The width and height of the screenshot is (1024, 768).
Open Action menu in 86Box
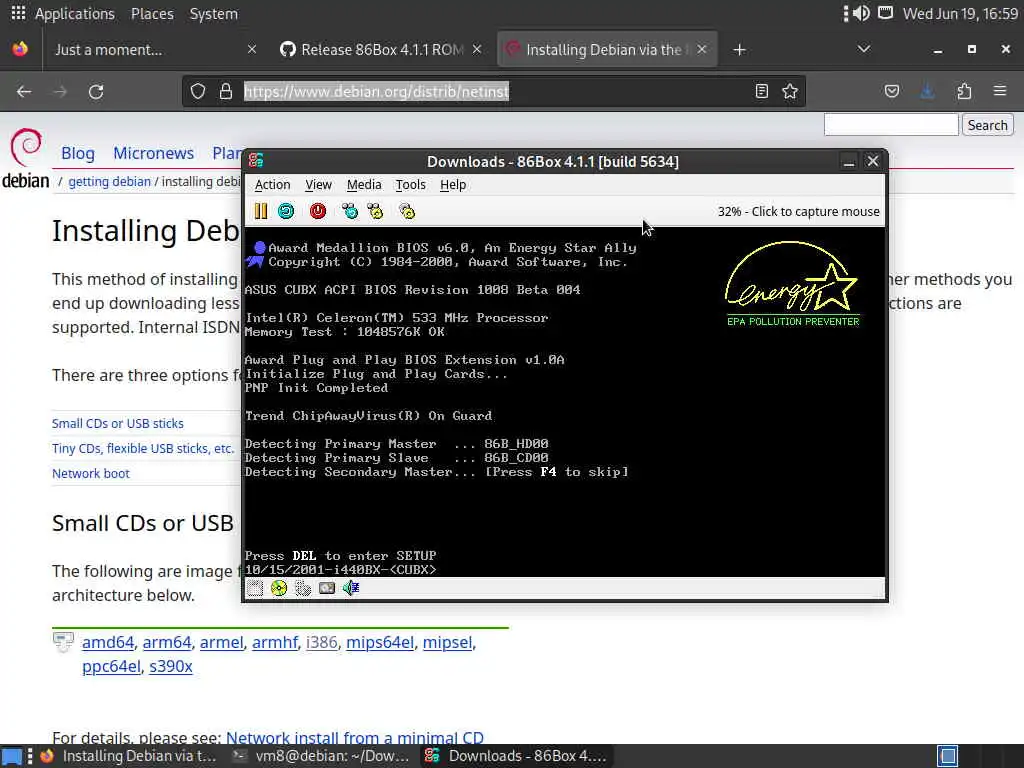(x=272, y=185)
